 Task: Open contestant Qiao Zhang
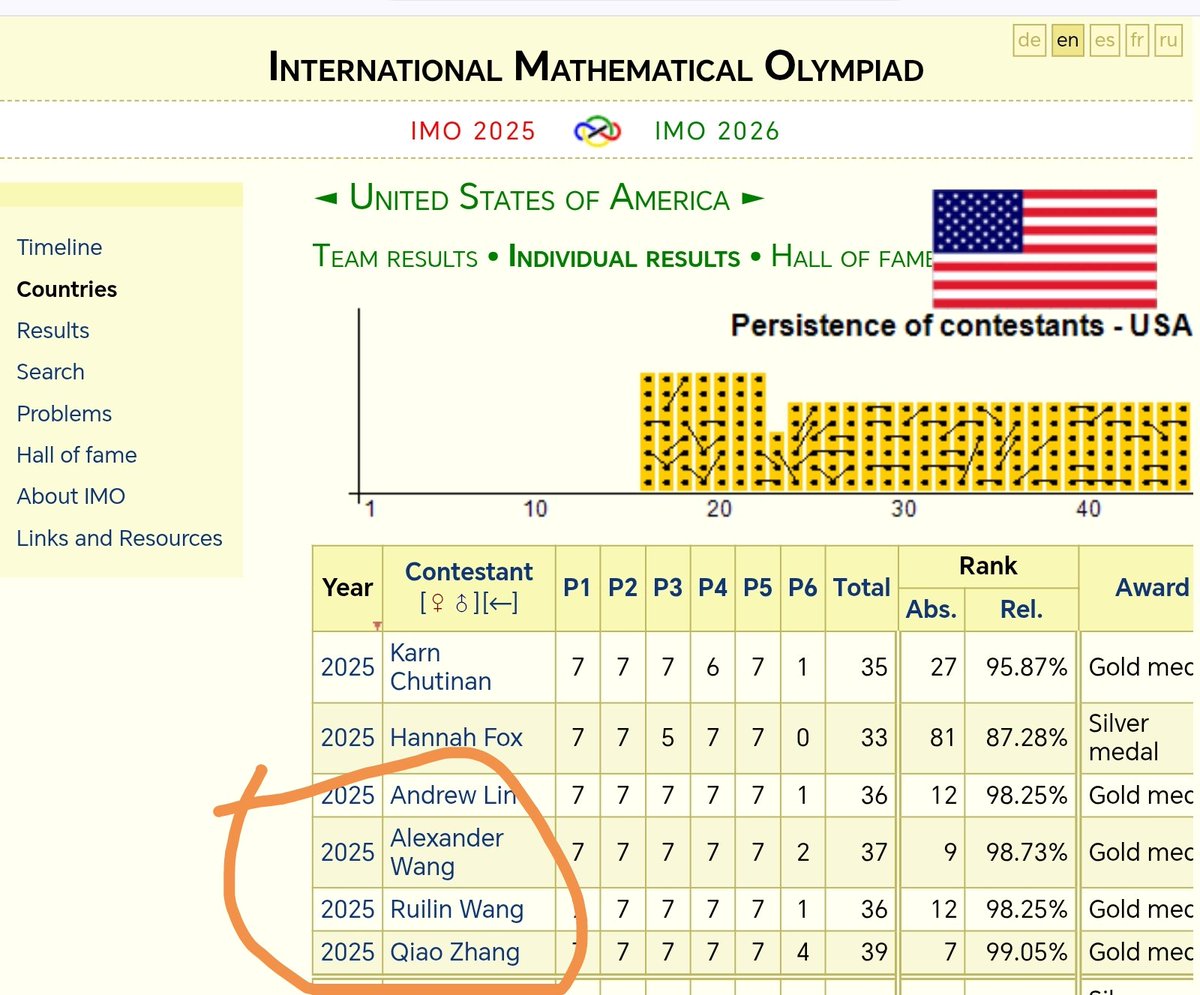point(455,951)
